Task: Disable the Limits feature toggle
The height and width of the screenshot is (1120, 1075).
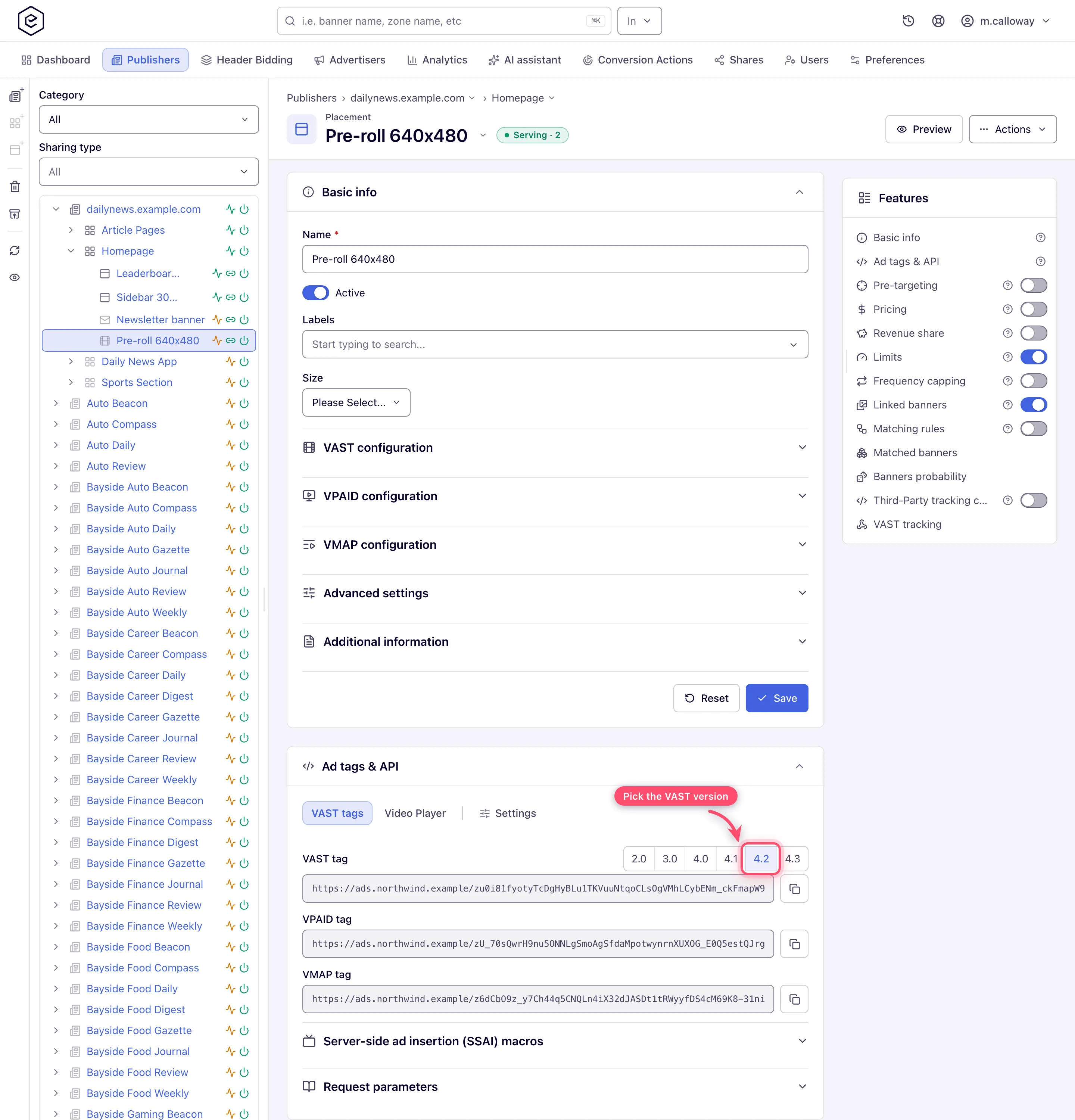Action: (1034, 357)
